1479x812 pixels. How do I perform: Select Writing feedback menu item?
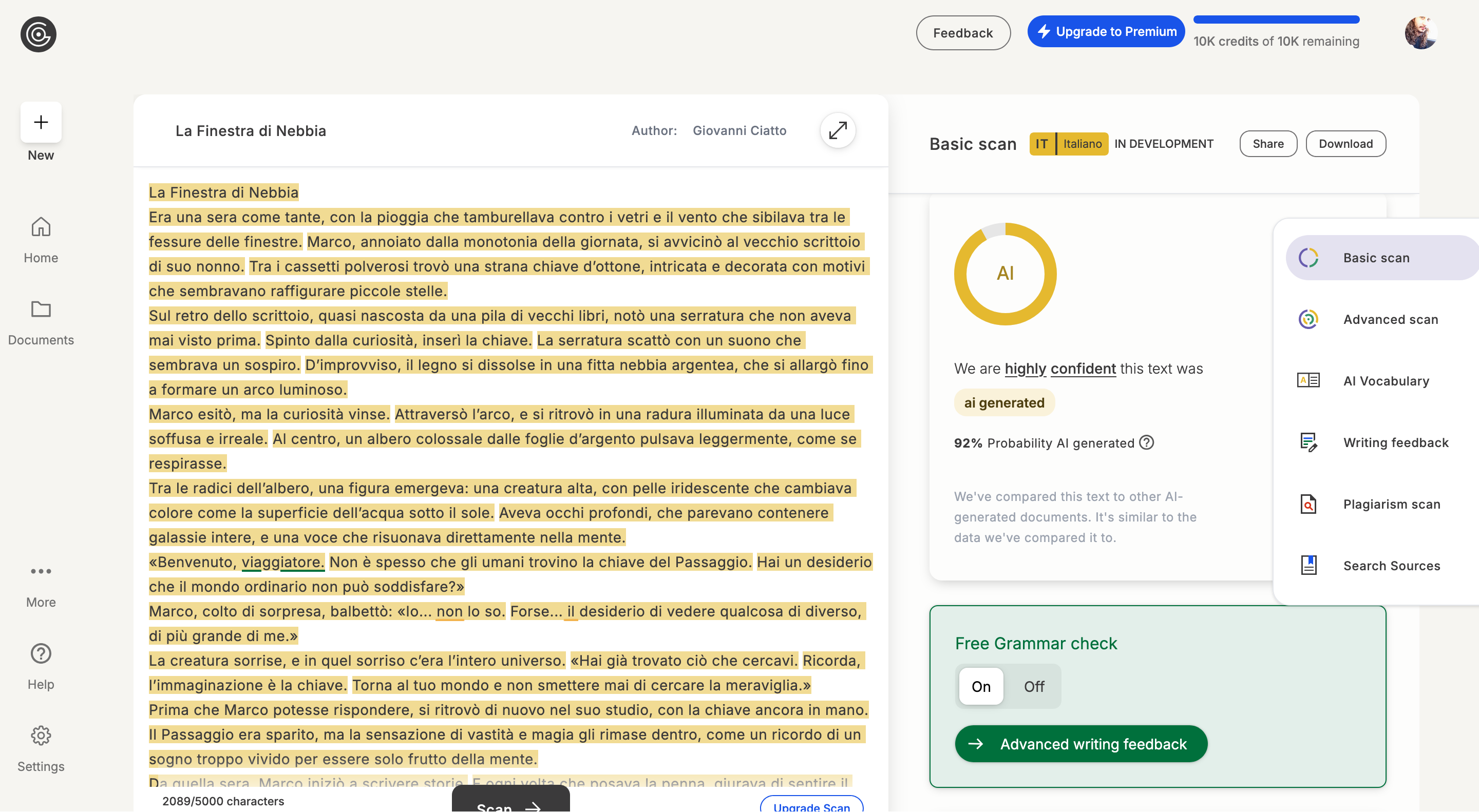click(x=1382, y=442)
